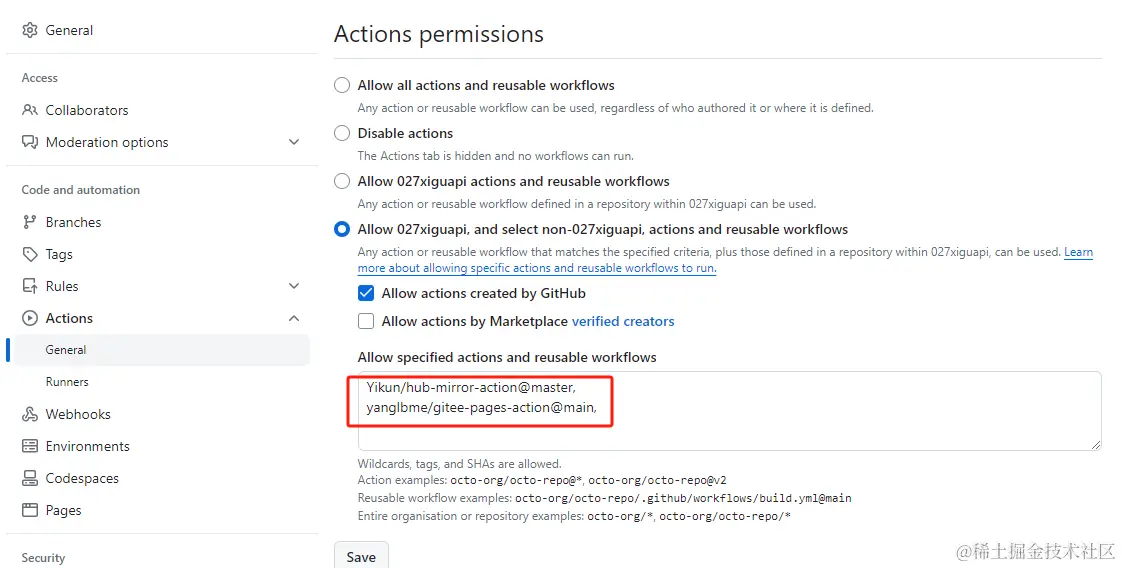Click the Environments icon

(30, 446)
